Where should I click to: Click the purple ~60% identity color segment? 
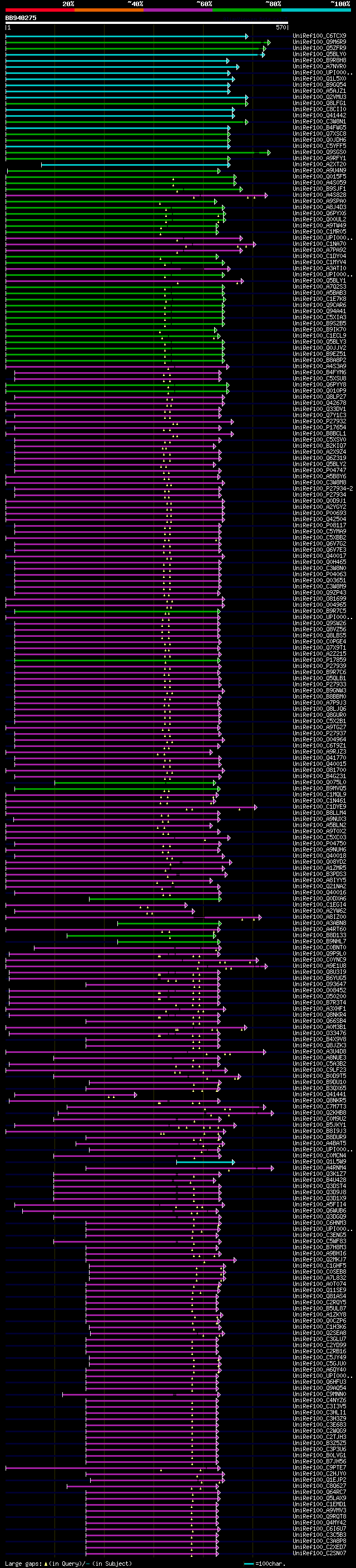pyautogui.click(x=179, y=11)
